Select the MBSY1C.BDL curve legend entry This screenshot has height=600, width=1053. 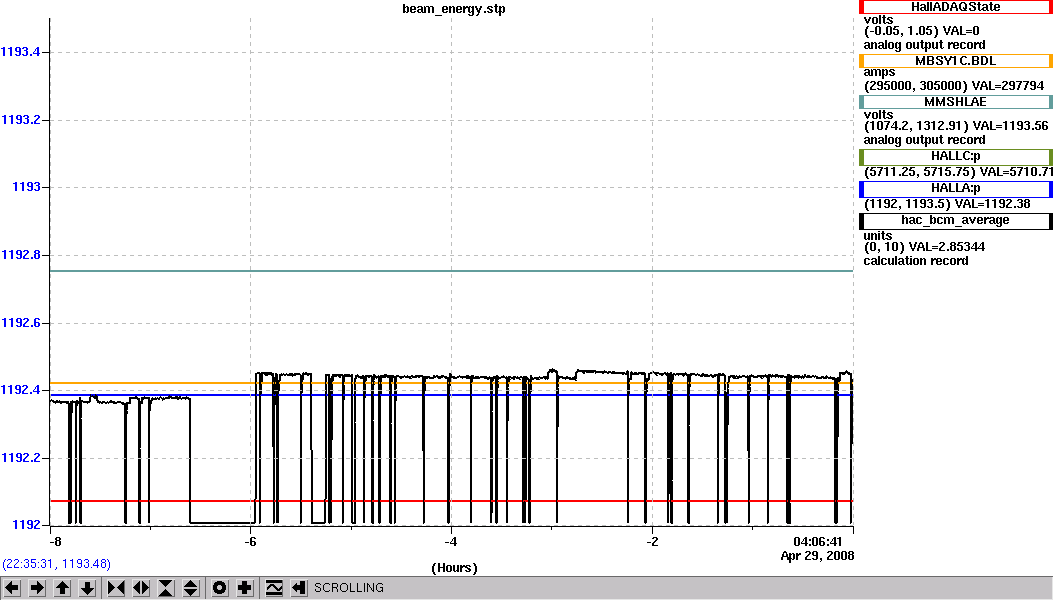point(955,61)
